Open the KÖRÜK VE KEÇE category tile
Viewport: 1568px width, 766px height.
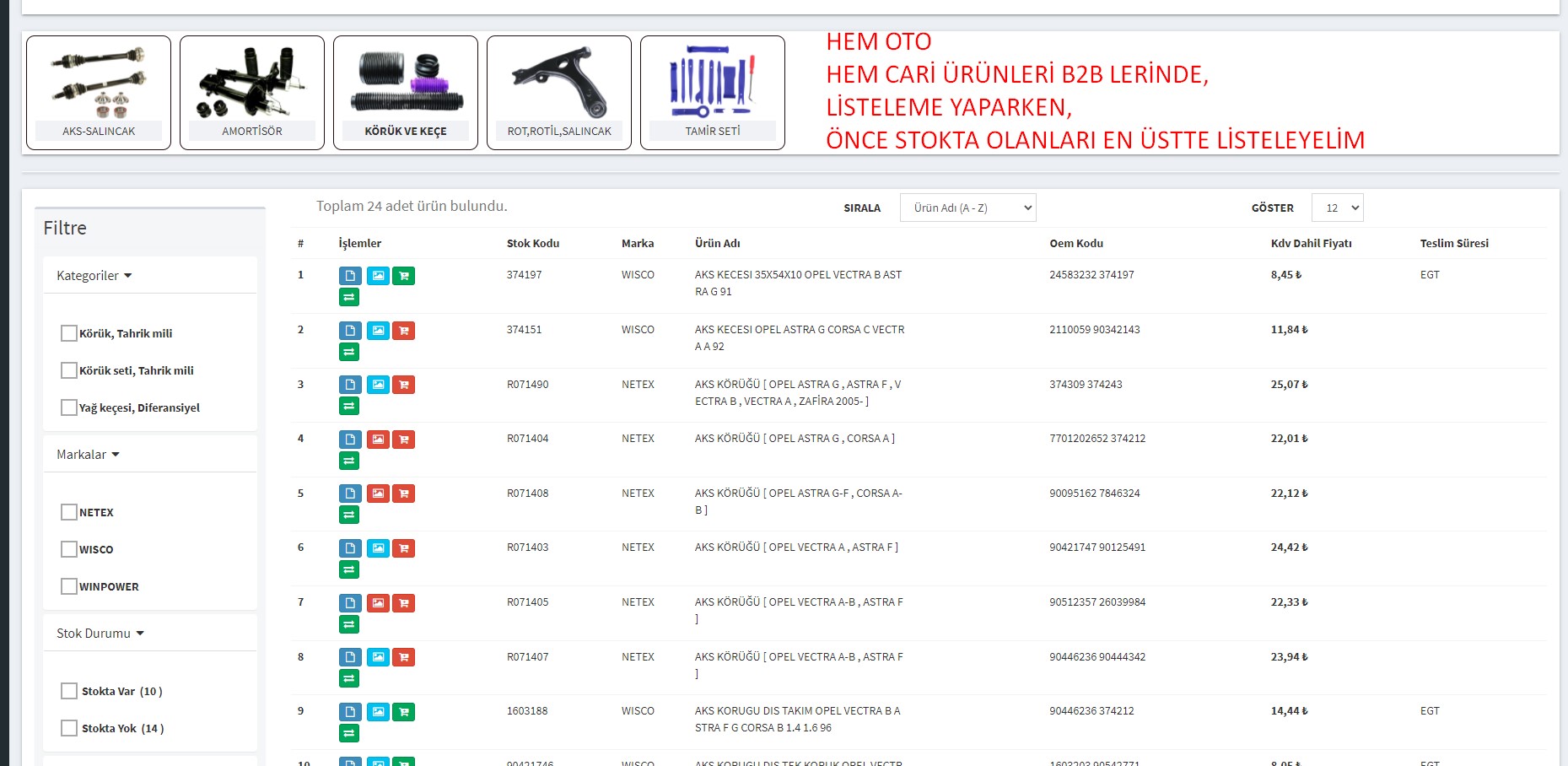pos(405,93)
